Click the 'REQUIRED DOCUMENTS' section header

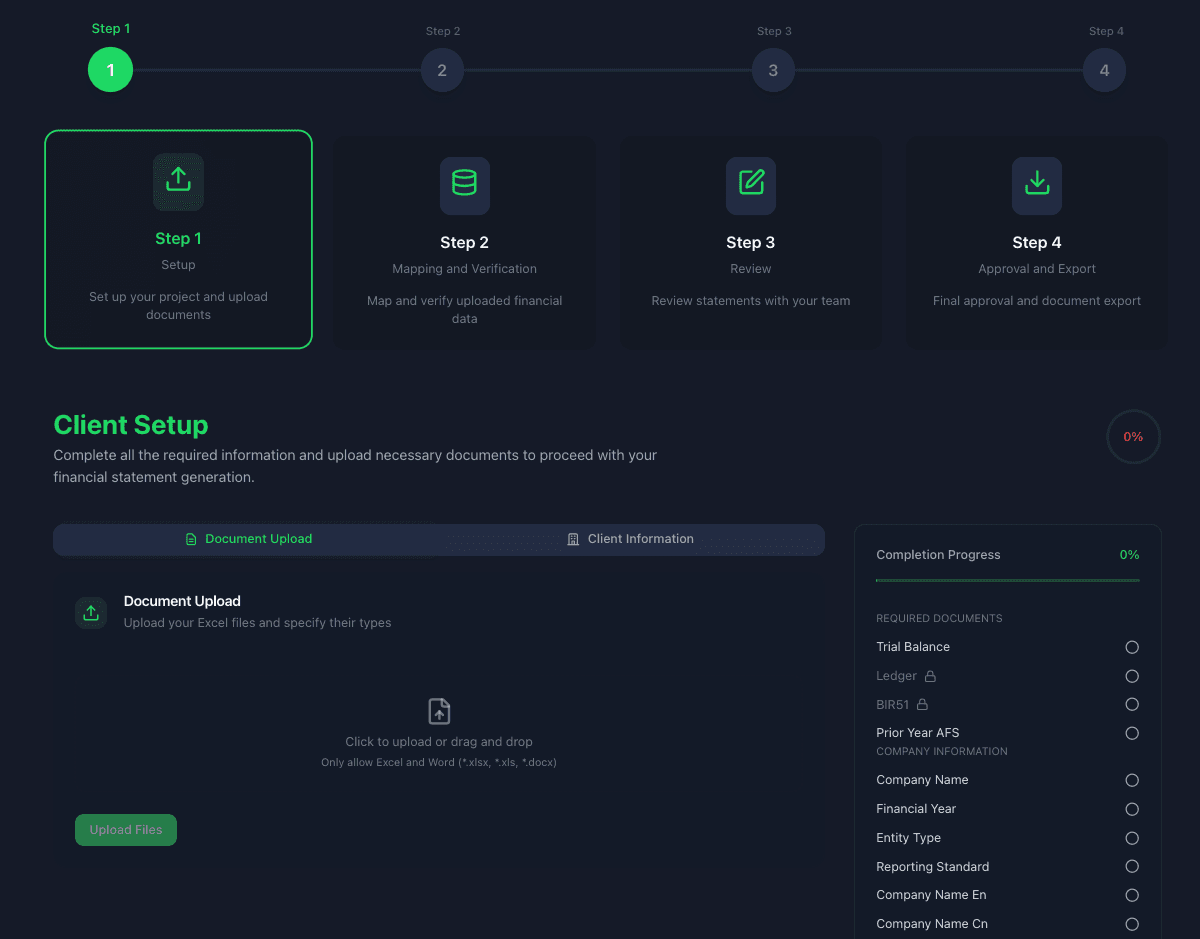coord(939,618)
